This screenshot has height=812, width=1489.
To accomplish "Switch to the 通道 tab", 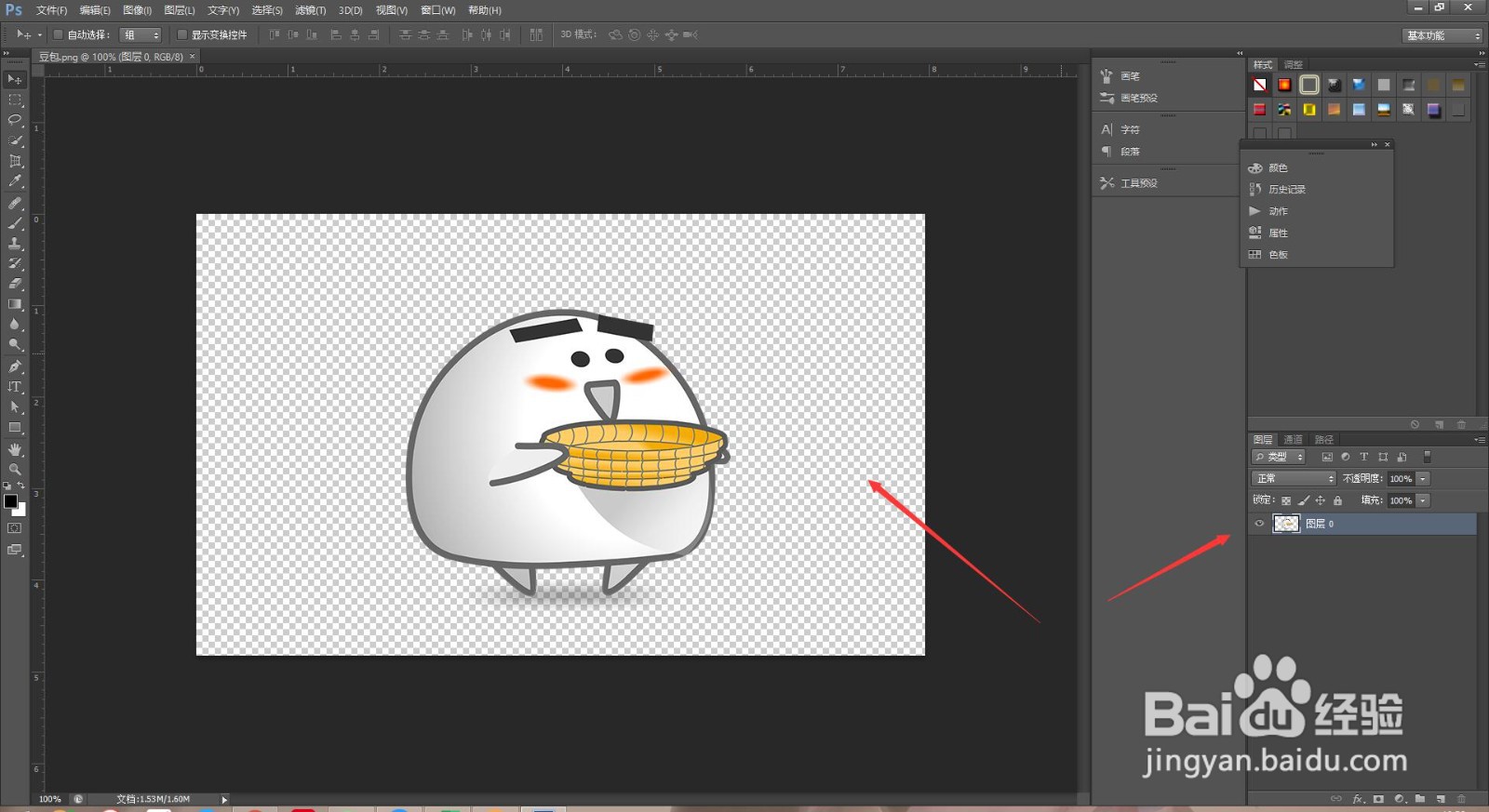I will 1294,439.
